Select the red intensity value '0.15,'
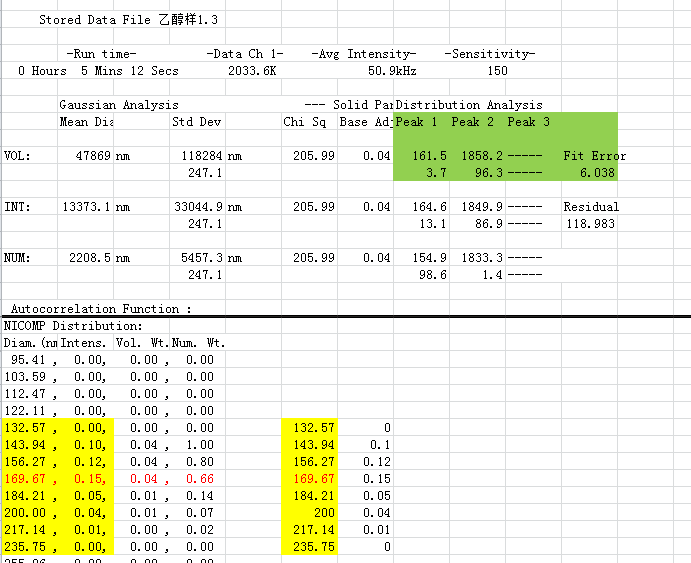Image resolution: width=691 pixels, height=563 pixels. pyautogui.click(x=90, y=479)
